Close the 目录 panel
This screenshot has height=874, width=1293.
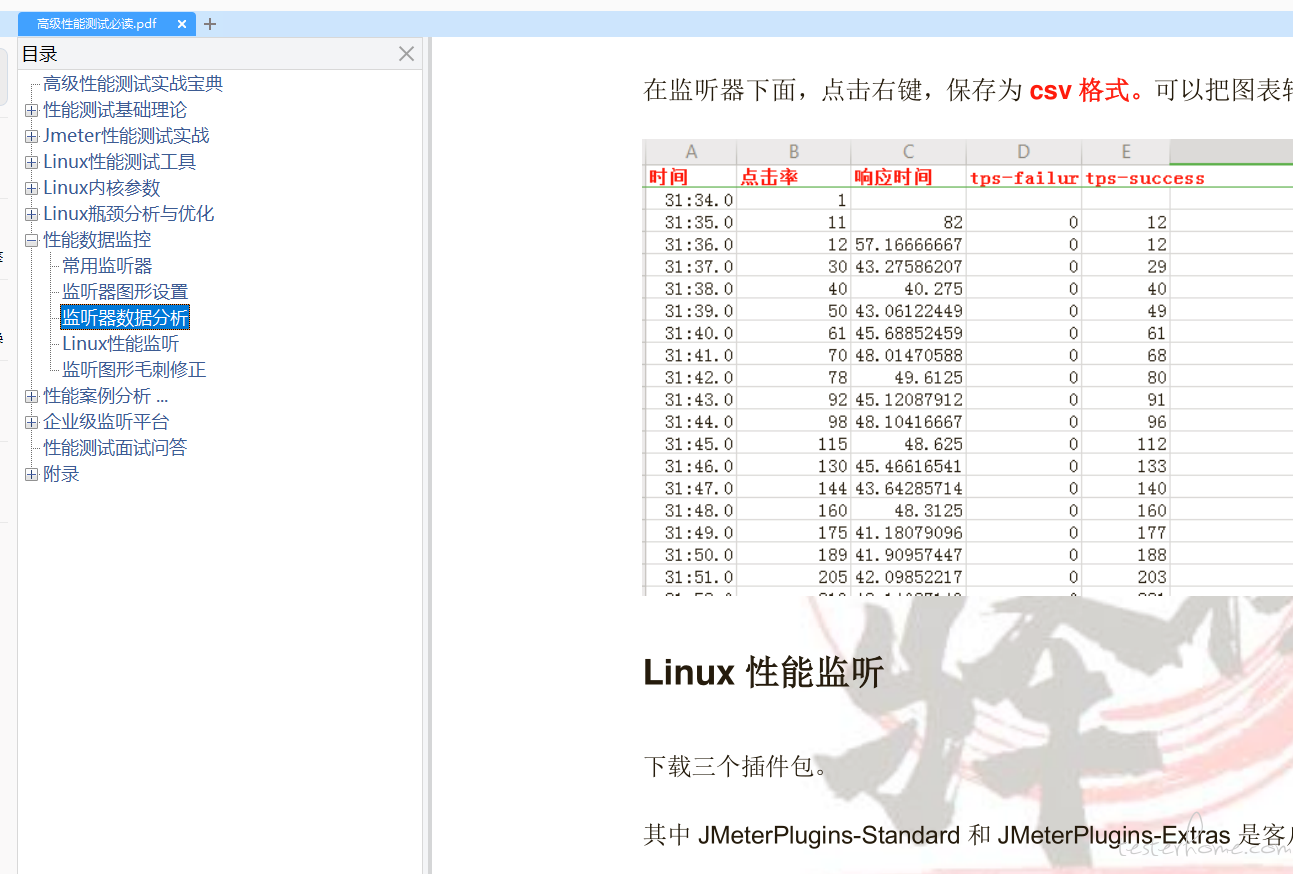(406, 54)
